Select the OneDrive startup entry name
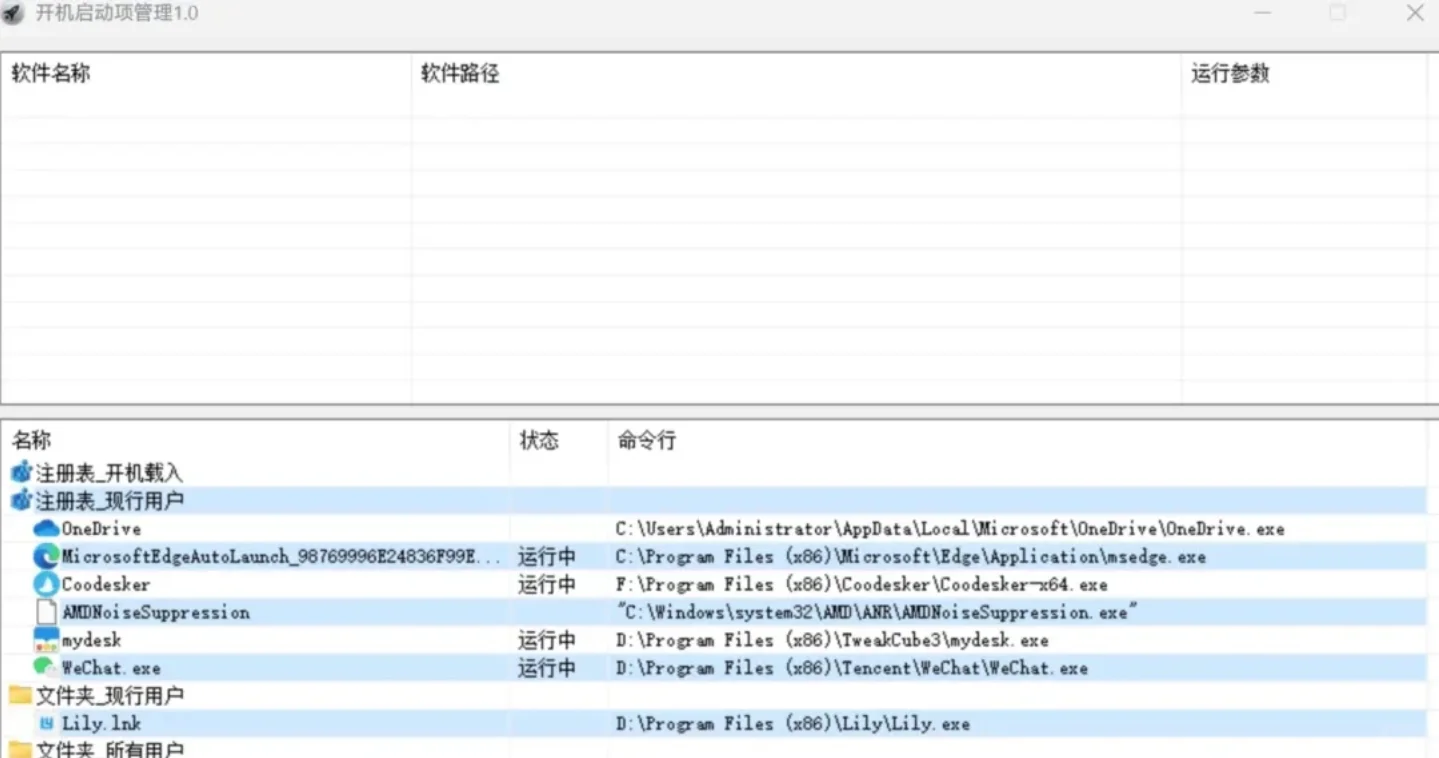Image resolution: width=1439 pixels, height=758 pixels. pos(101,528)
